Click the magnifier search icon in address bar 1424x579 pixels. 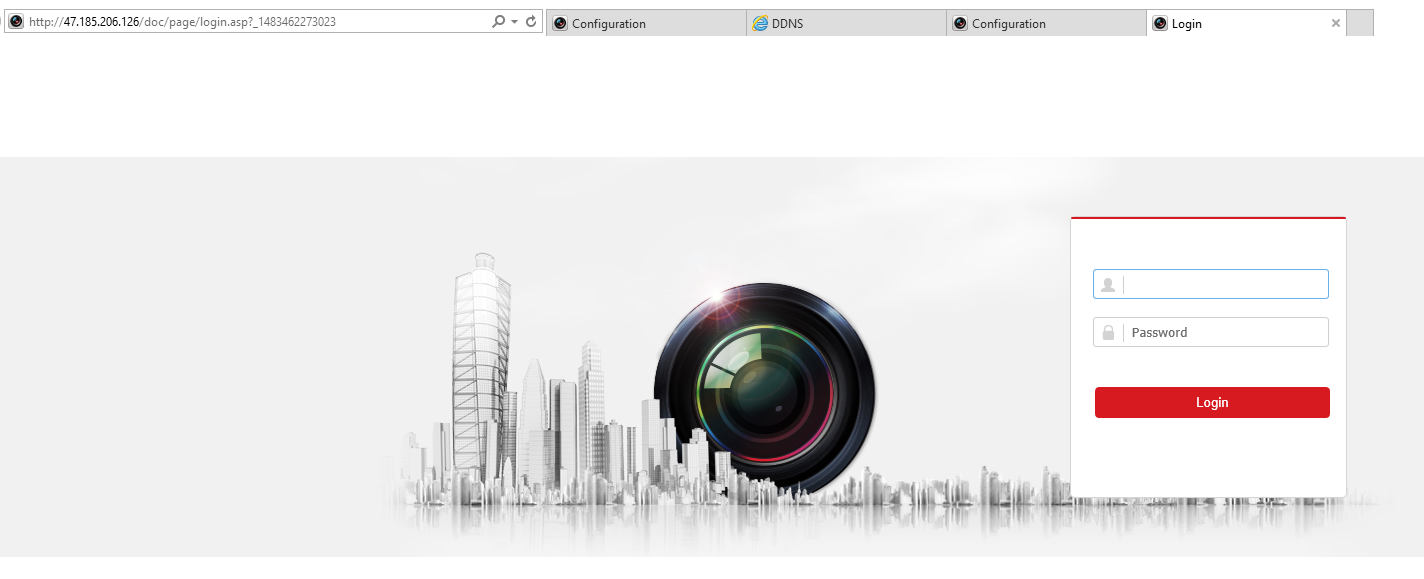(498, 22)
